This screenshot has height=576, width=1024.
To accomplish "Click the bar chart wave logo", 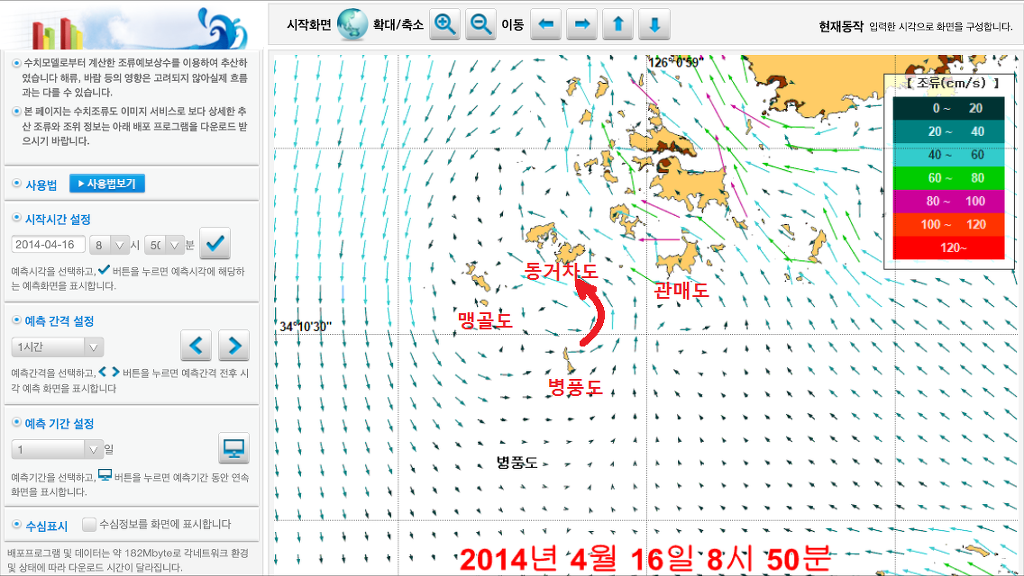I will [x=139, y=28].
